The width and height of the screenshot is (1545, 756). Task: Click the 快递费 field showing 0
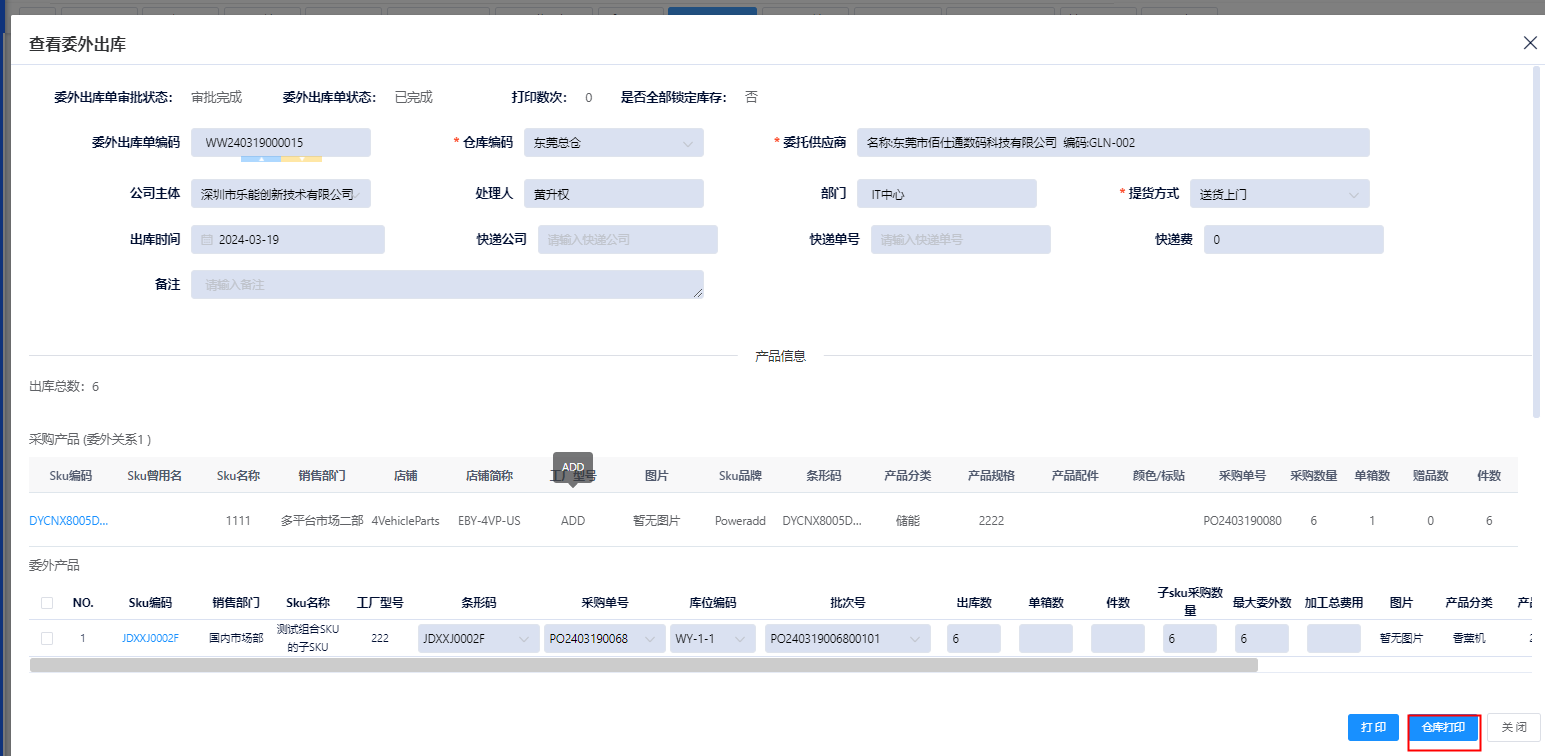click(1293, 239)
